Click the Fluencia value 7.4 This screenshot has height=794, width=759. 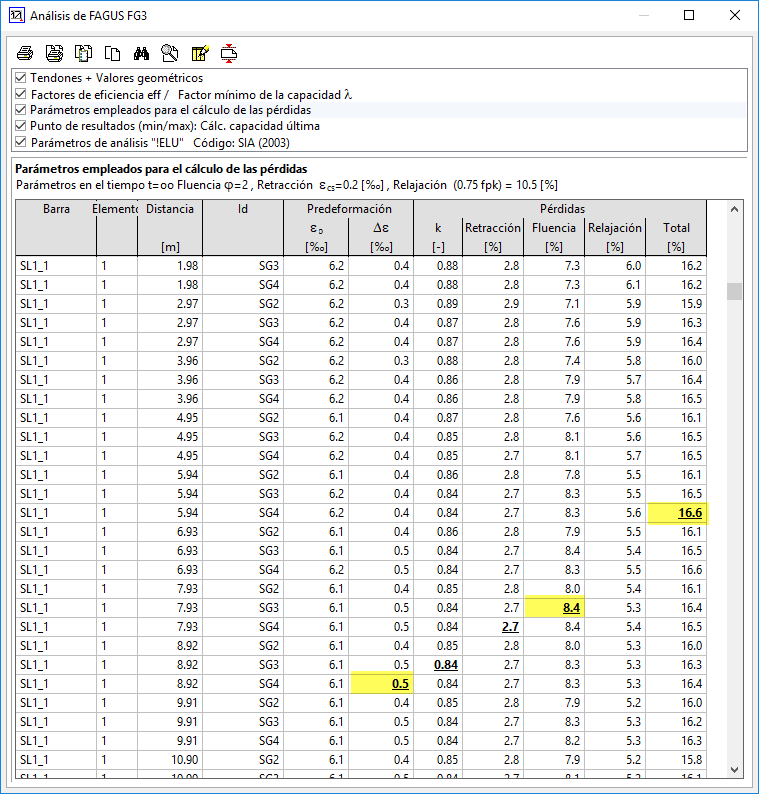coord(572,361)
